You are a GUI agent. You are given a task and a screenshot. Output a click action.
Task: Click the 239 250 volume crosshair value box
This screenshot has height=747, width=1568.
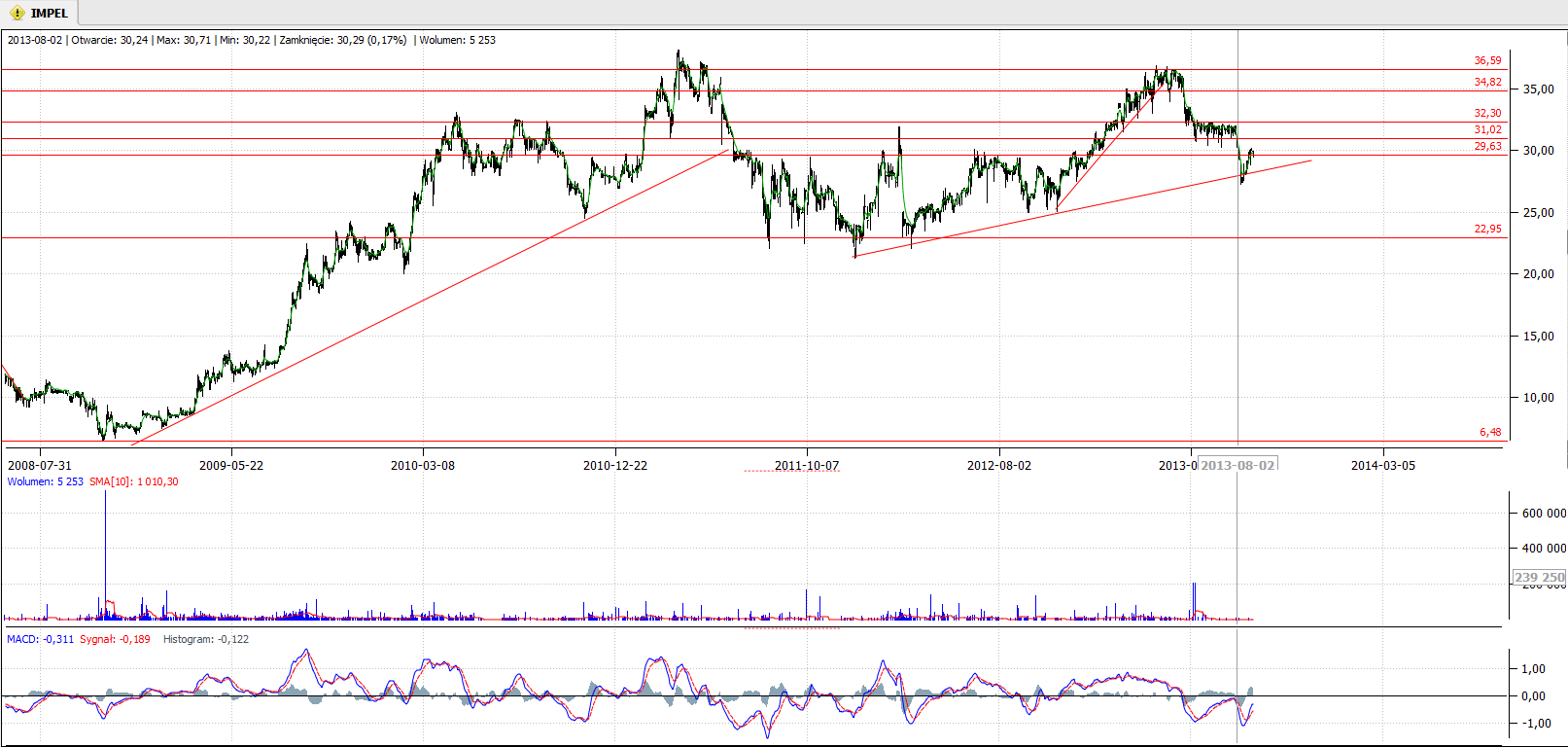pyautogui.click(x=1540, y=577)
